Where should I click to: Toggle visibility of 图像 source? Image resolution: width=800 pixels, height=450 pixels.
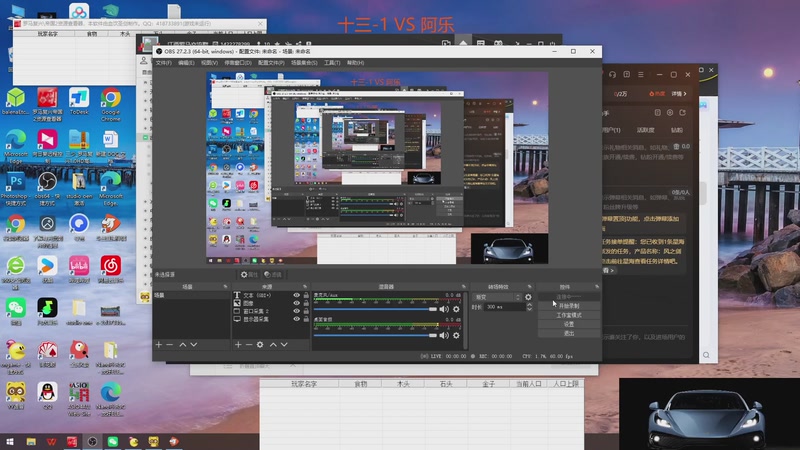point(296,303)
